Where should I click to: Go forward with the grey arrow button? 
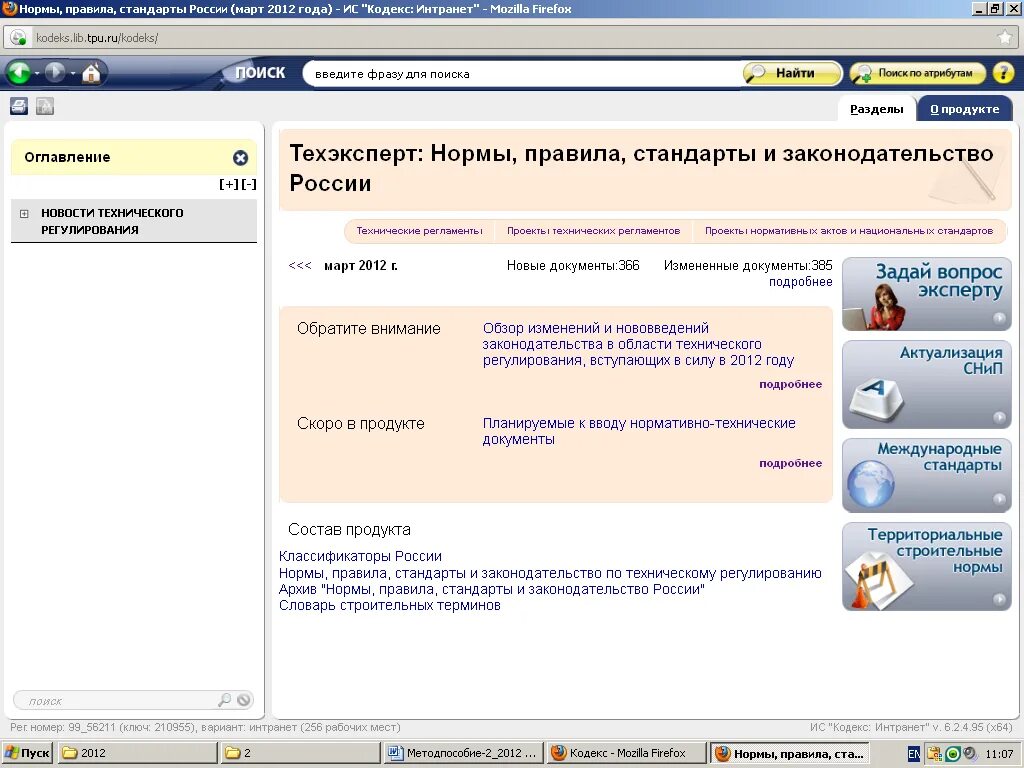click(55, 72)
